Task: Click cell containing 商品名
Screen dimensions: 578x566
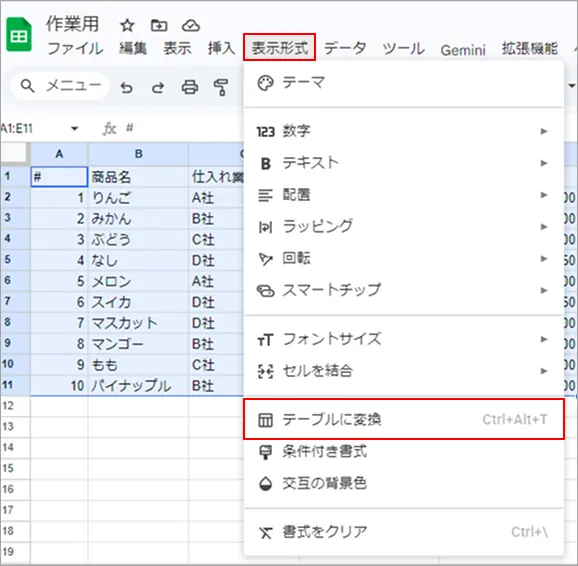Action: click(138, 177)
